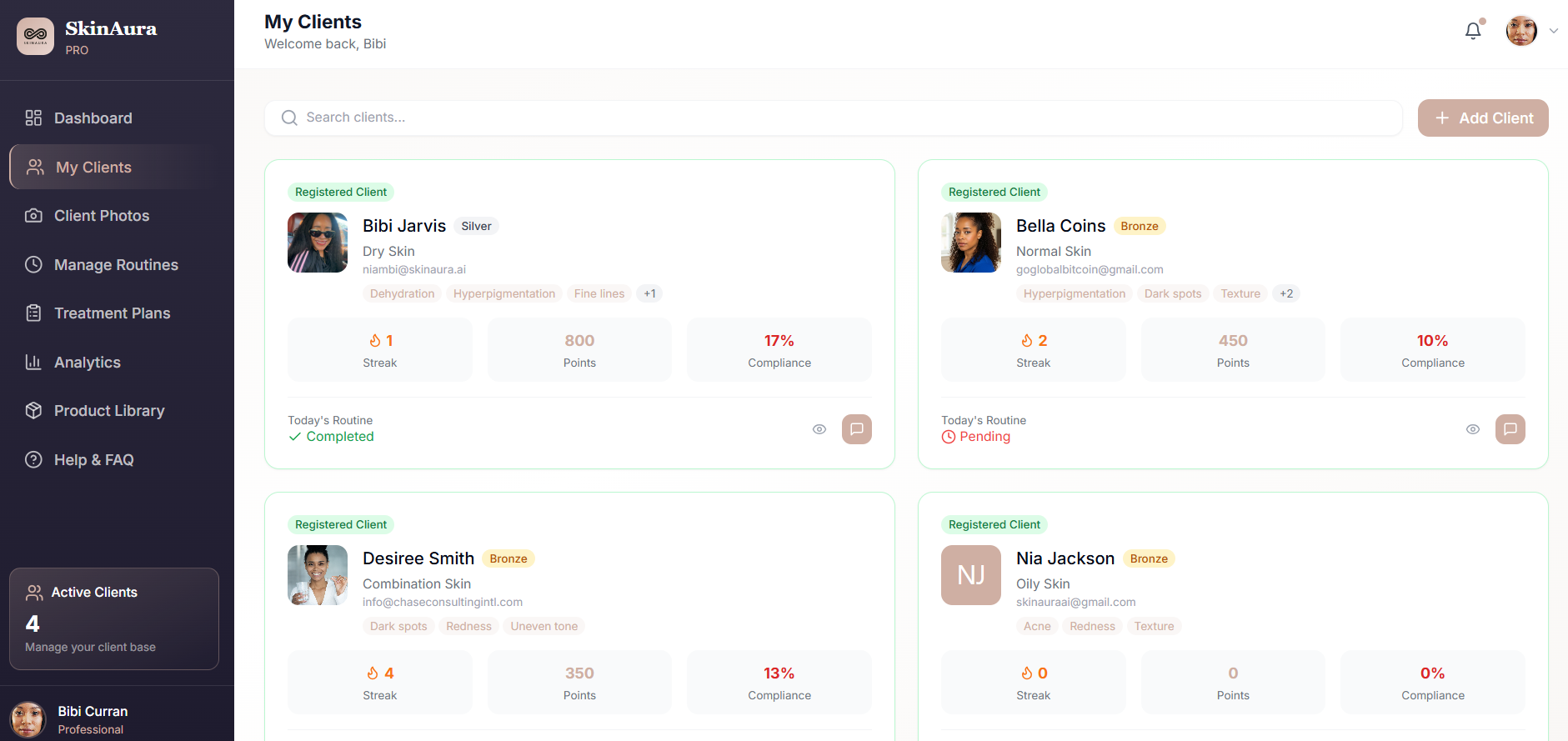Open Treatment Plans from the sidebar
The height and width of the screenshot is (741, 1568).
point(112,313)
